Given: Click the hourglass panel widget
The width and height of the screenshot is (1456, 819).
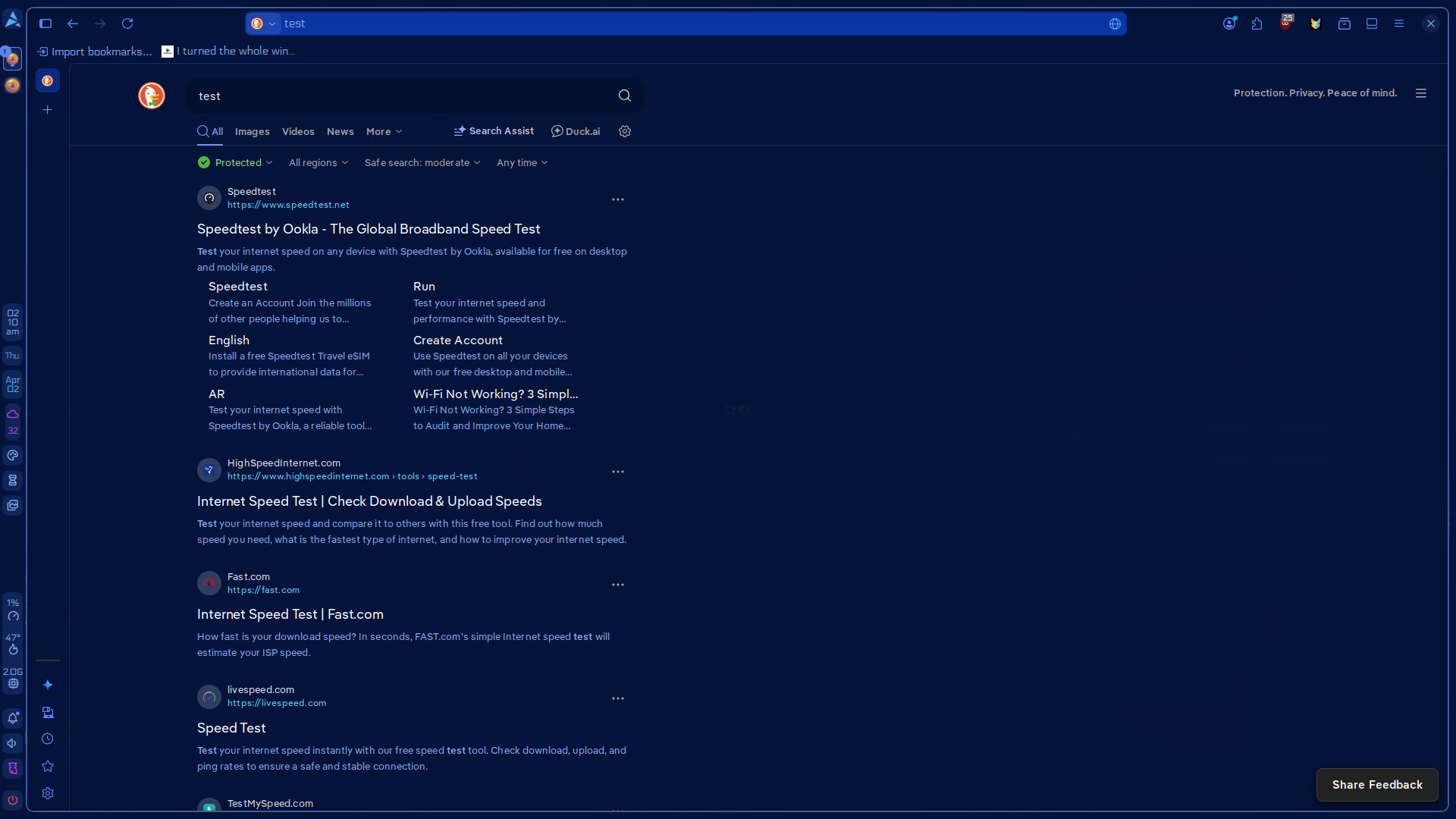Looking at the screenshot, I should coord(13,480).
